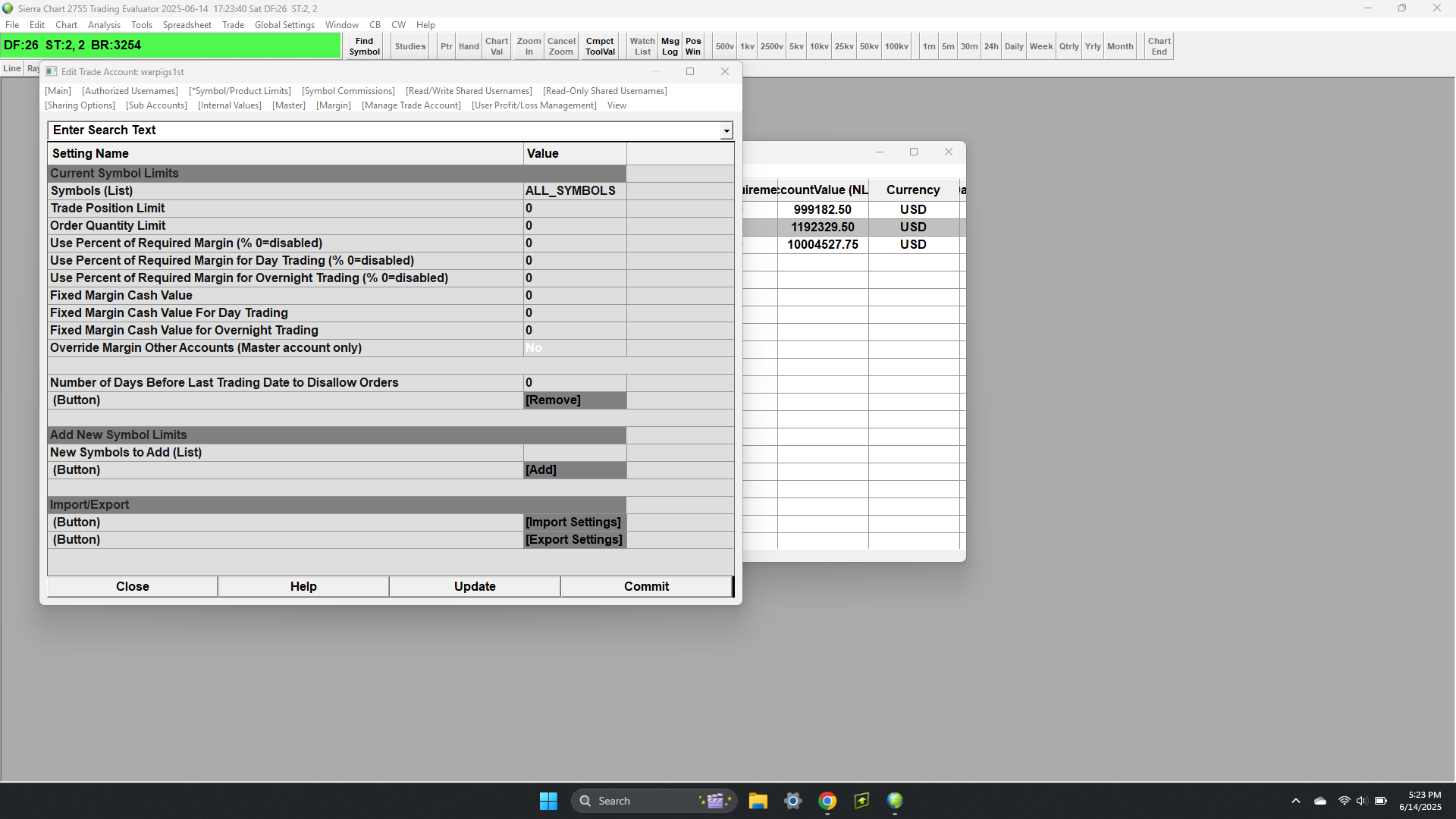Image resolution: width=1456 pixels, height=819 pixels.
Task: Click the Zoom In toolbar button
Action: coord(529,46)
